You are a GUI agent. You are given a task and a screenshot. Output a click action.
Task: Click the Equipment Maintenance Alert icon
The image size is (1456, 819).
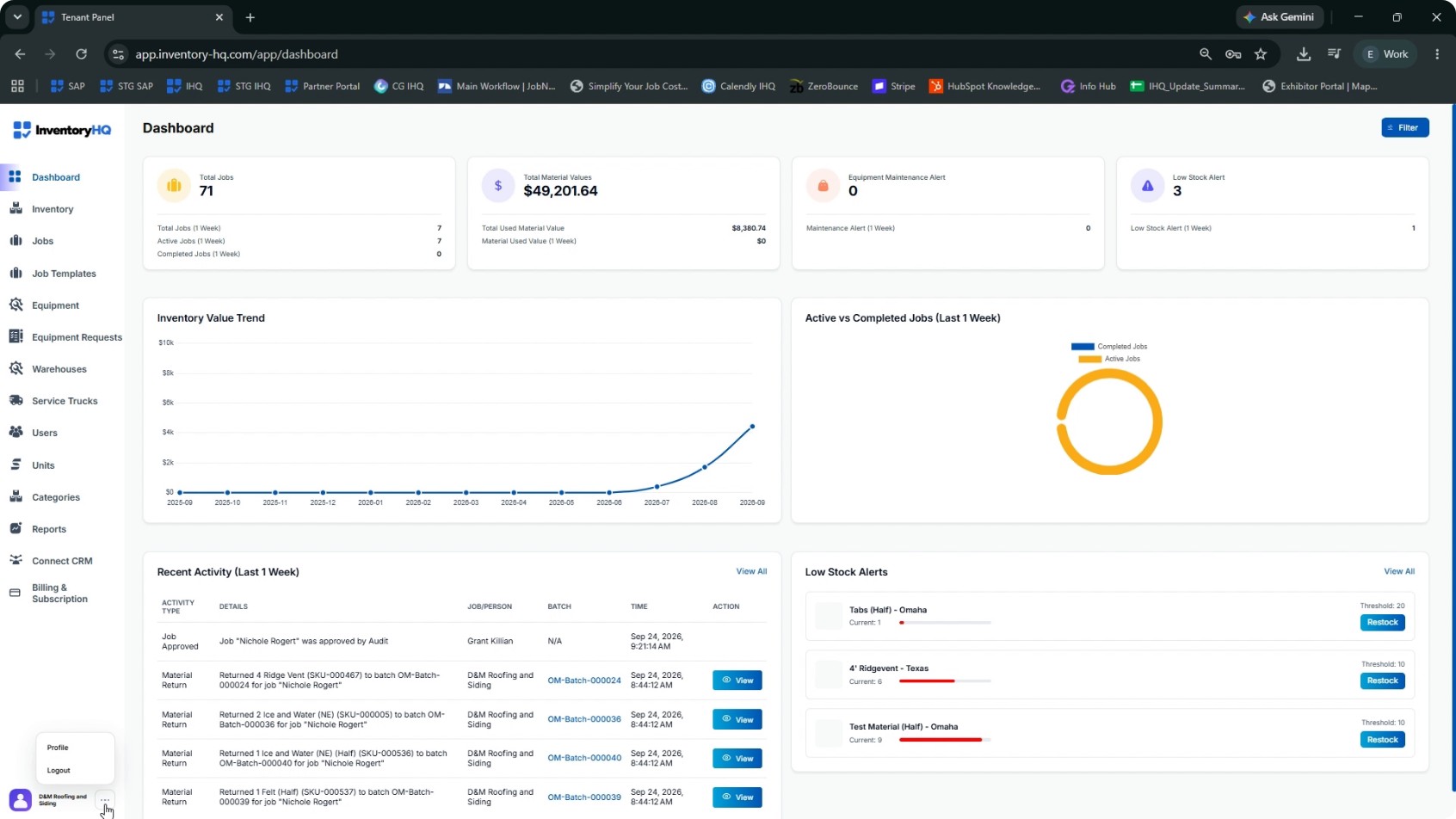click(x=823, y=185)
